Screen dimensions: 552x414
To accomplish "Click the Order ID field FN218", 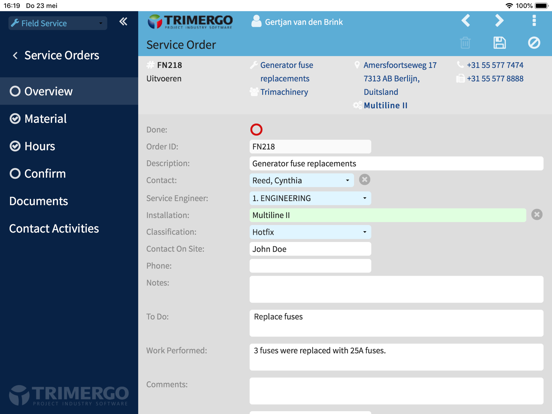I will (310, 147).
